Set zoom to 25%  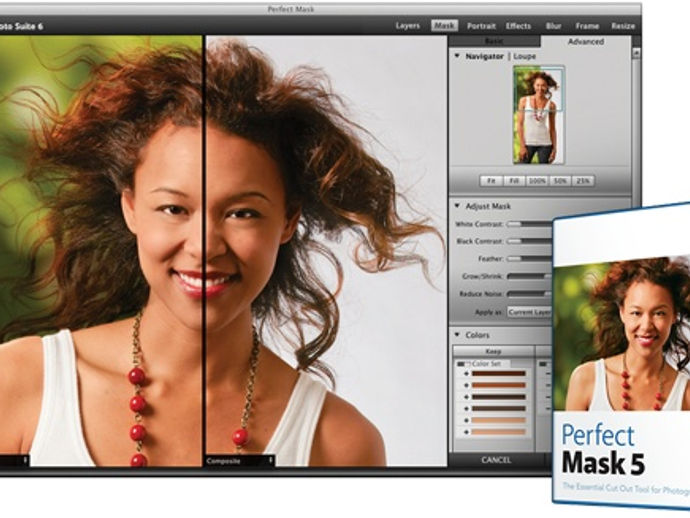pyautogui.click(x=583, y=181)
